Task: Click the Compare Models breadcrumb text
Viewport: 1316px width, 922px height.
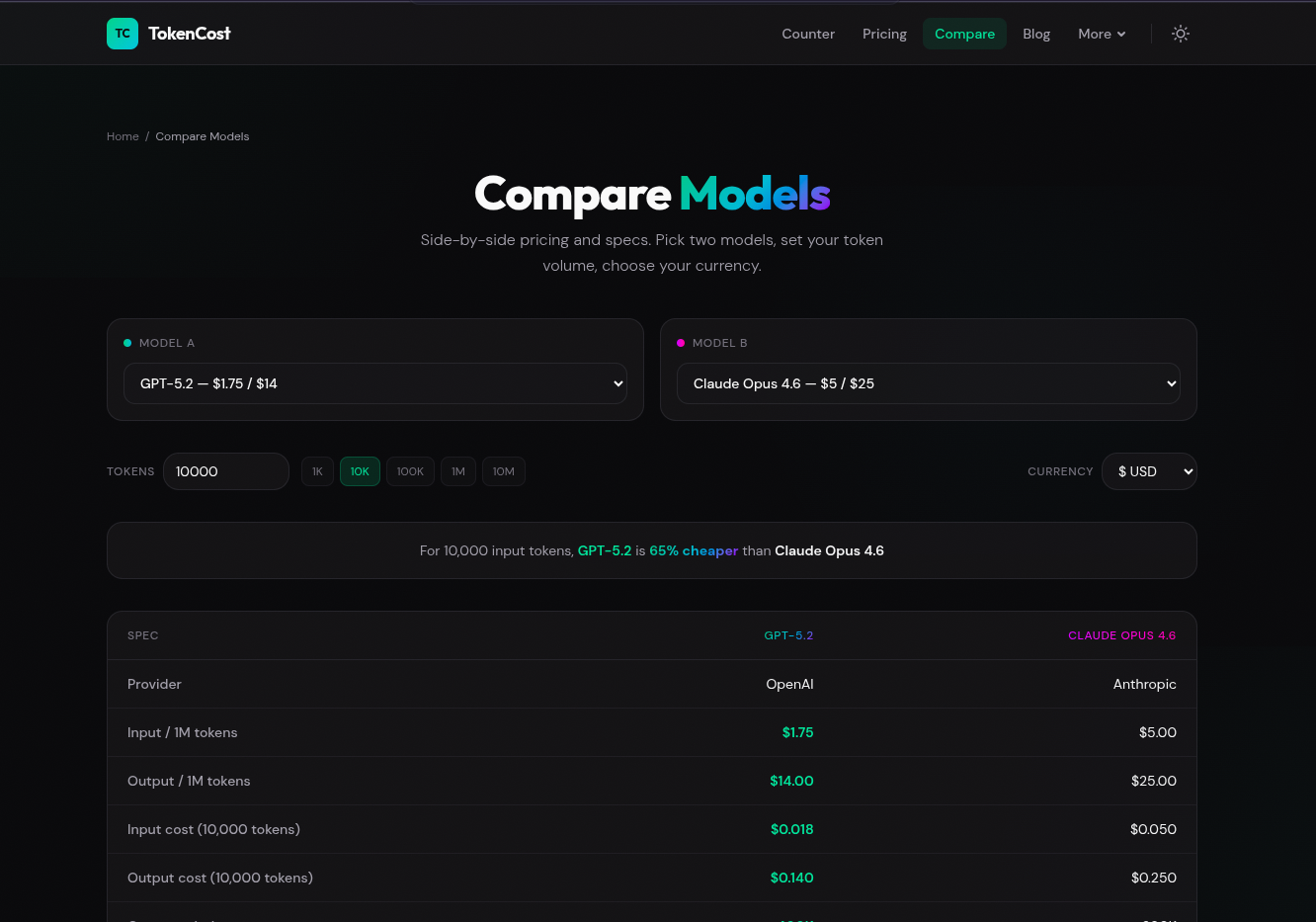Action: pyautogui.click(x=203, y=136)
